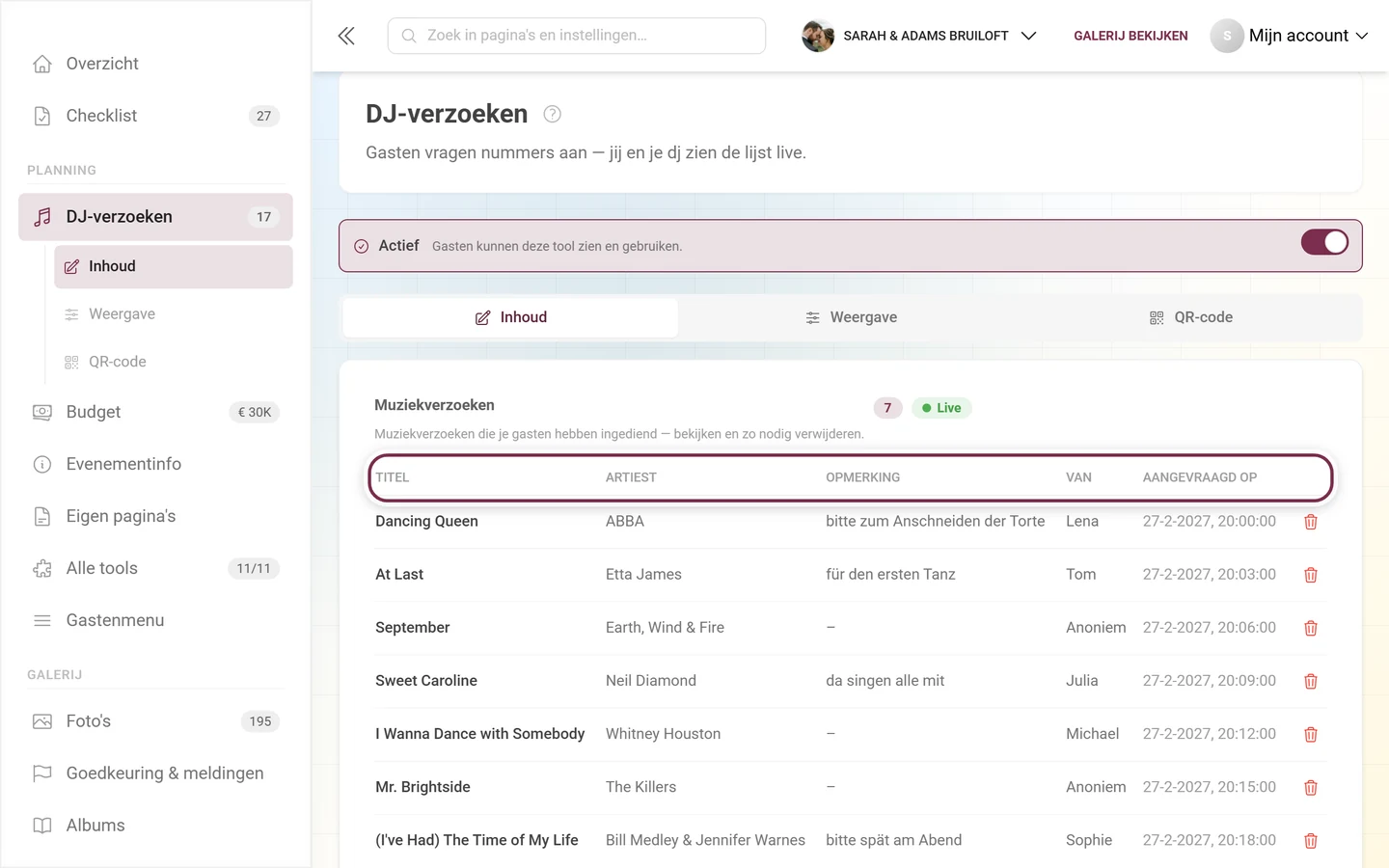This screenshot has width=1389, height=868.
Task: Open Budget in the sidebar
Action: pyautogui.click(x=155, y=412)
